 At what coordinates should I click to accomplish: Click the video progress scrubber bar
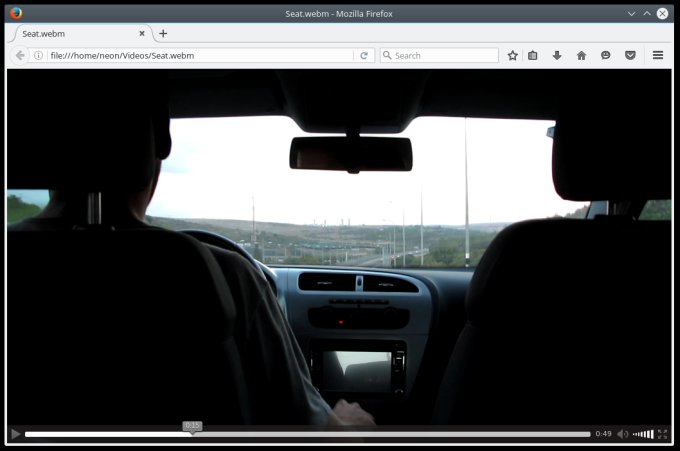click(307, 434)
